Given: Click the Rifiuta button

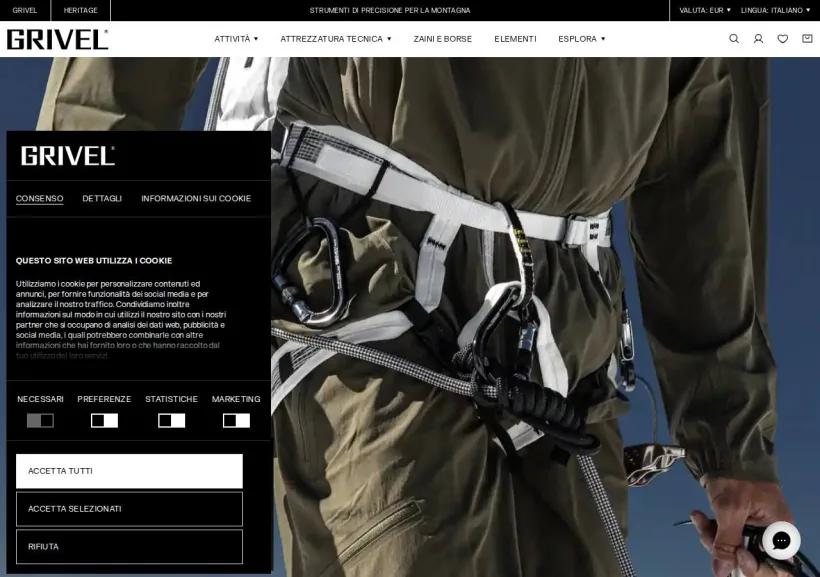Looking at the screenshot, I should [x=129, y=546].
